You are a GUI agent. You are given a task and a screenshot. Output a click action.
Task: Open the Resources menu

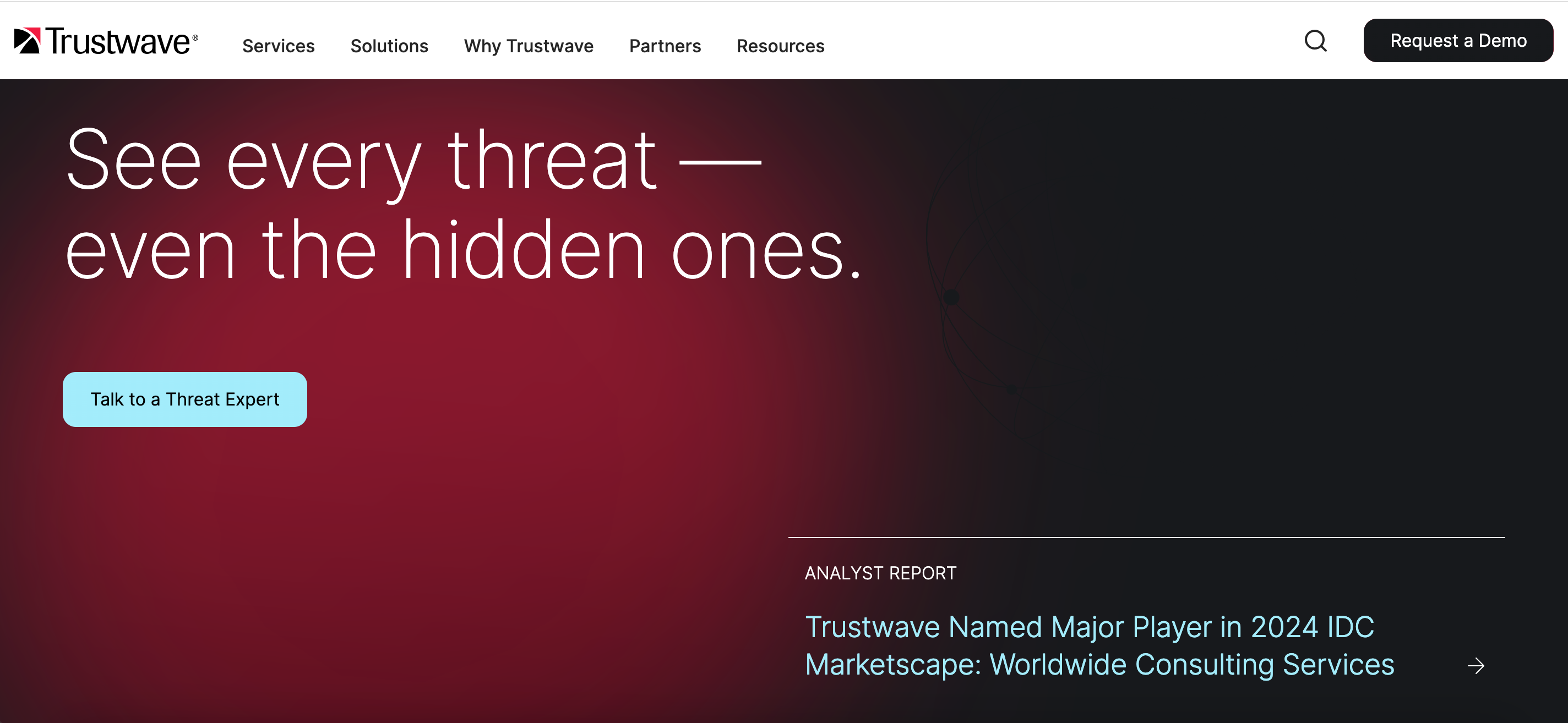(x=780, y=46)
